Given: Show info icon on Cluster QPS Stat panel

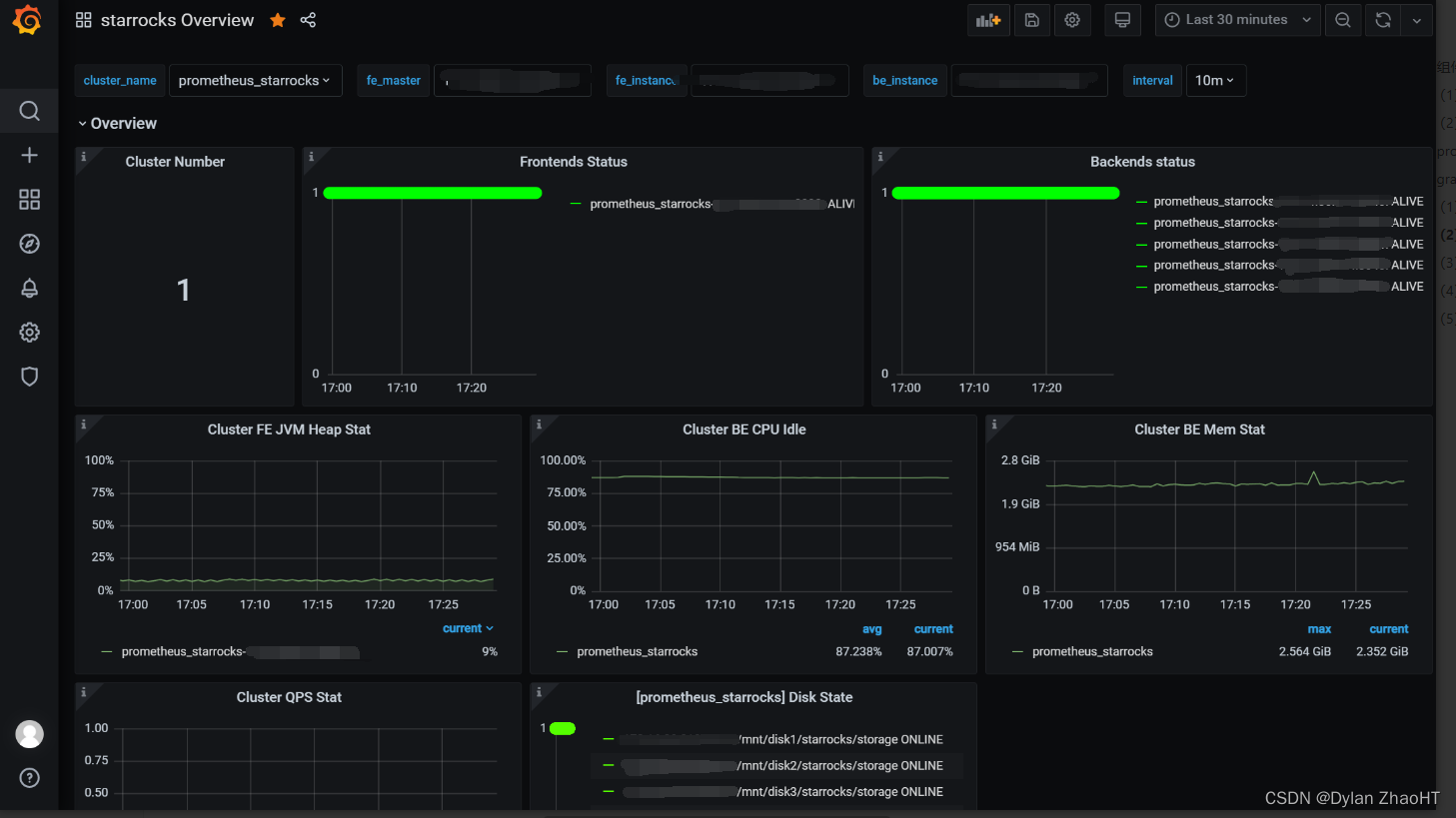Looking at the screenshot, I should pos(83,692).
